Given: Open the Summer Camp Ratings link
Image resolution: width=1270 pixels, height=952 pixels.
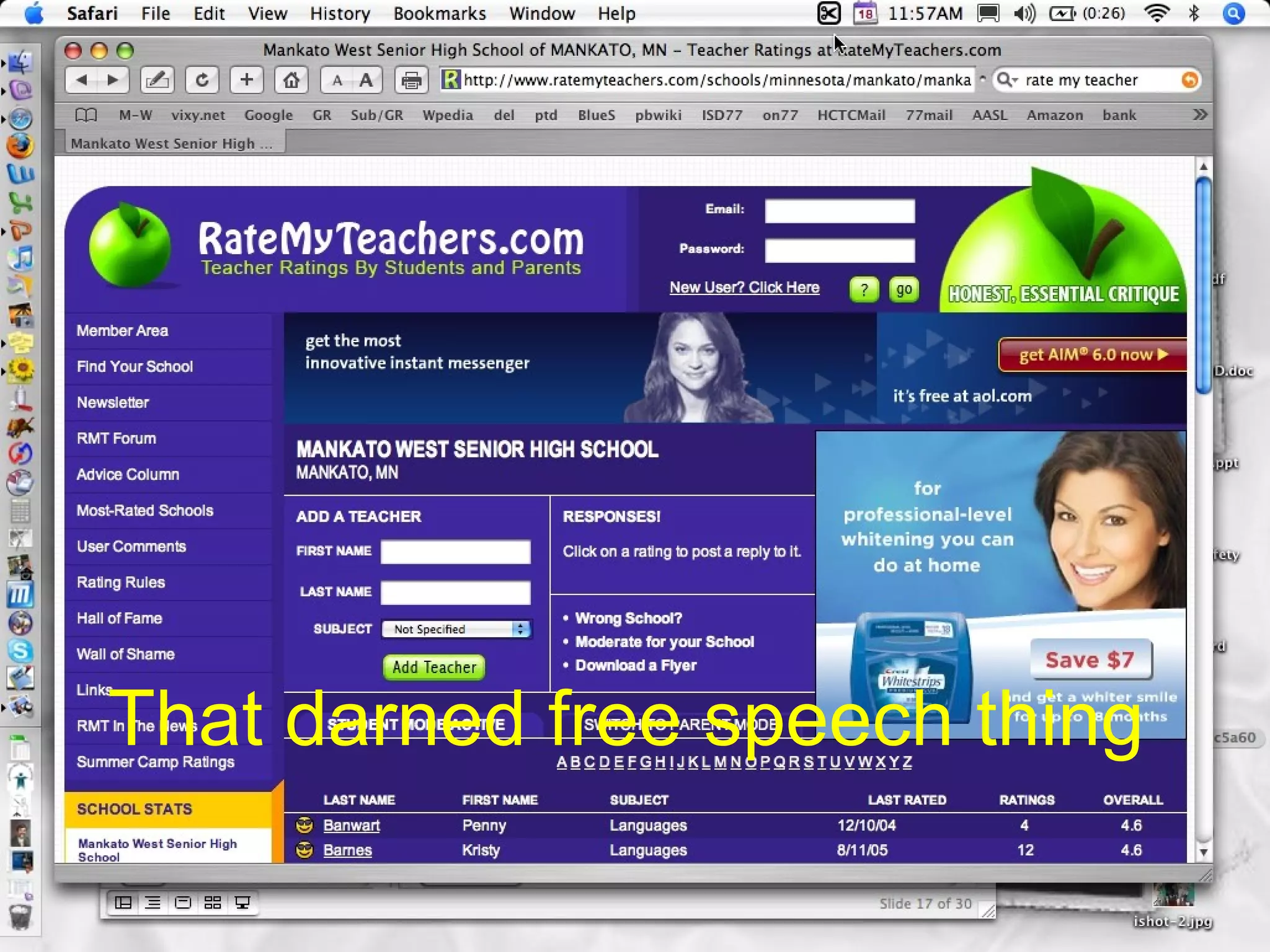Looking at the screenshot, I should coord(155,762).
